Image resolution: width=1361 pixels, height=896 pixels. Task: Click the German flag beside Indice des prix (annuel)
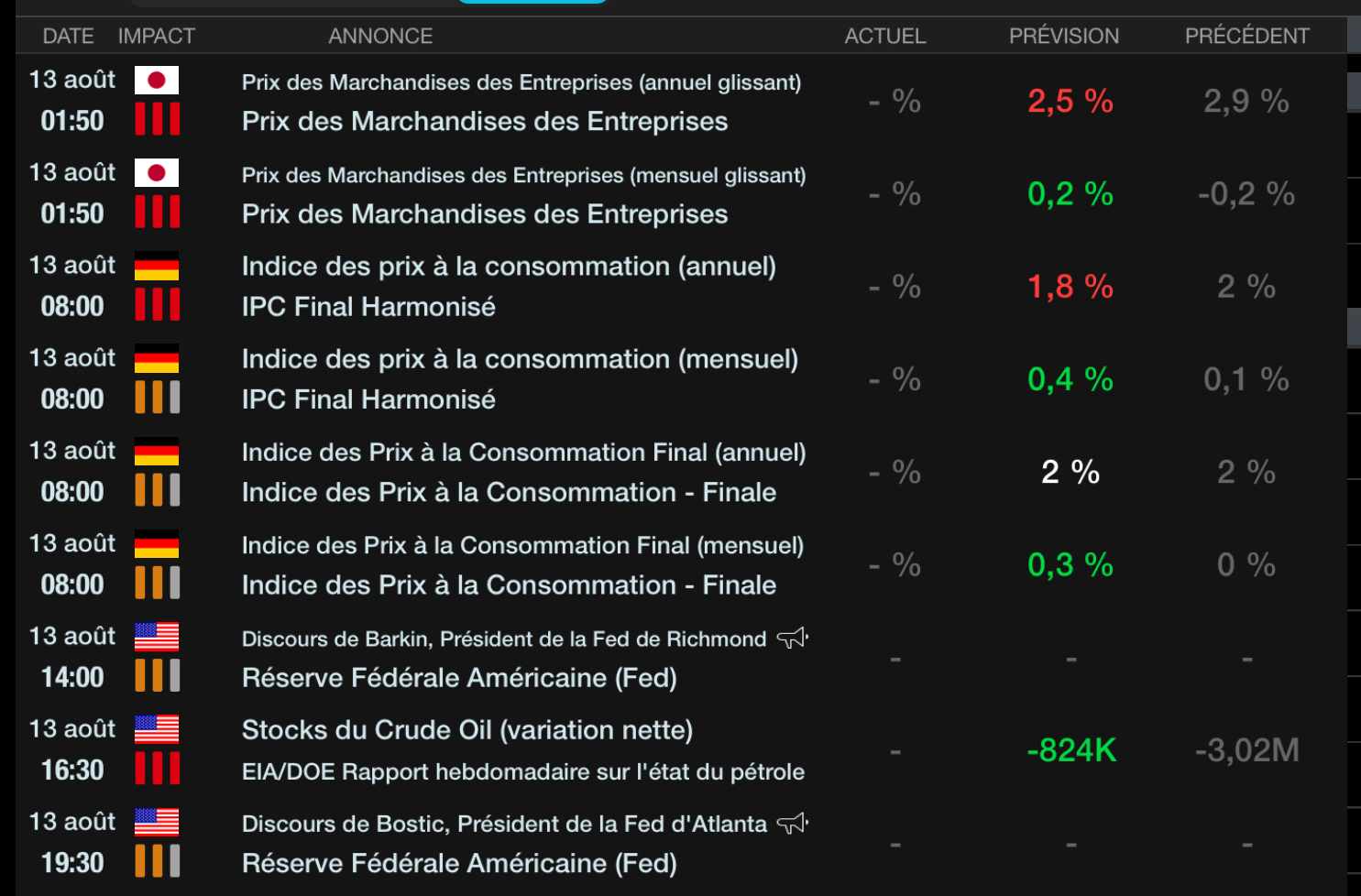point(157,266)
